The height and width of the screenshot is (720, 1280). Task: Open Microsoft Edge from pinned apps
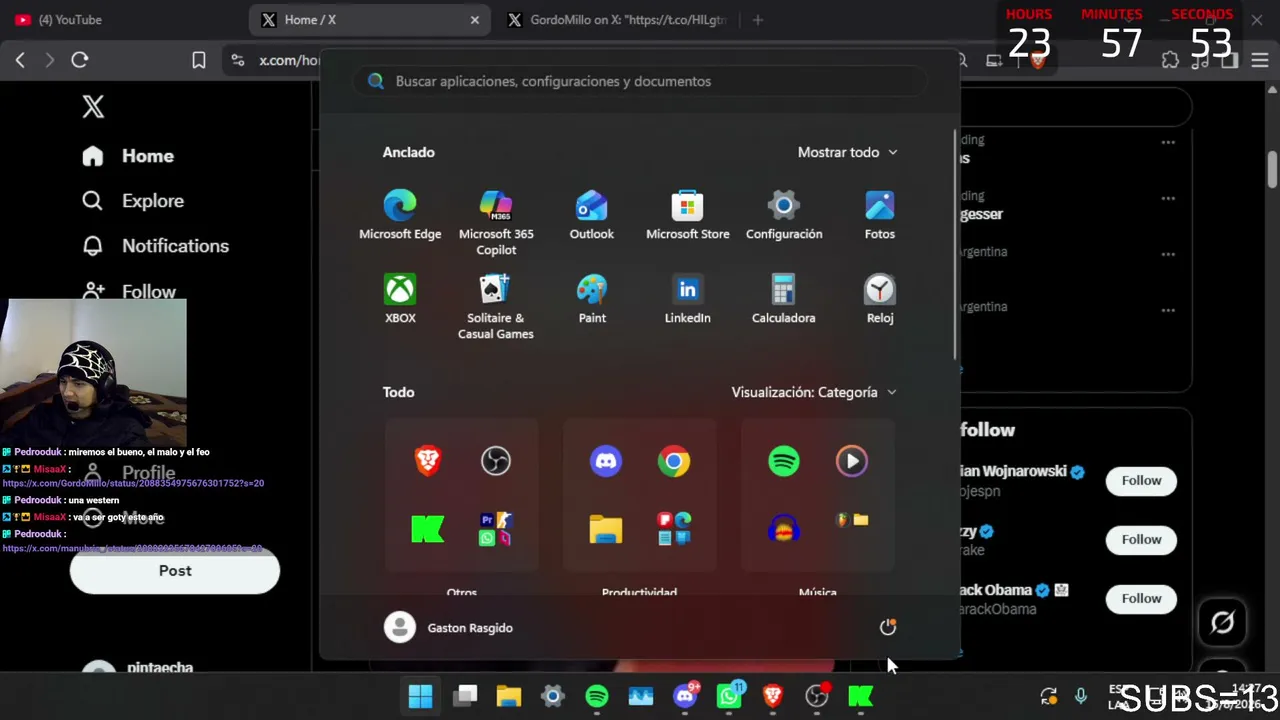(x=400, y=215)
